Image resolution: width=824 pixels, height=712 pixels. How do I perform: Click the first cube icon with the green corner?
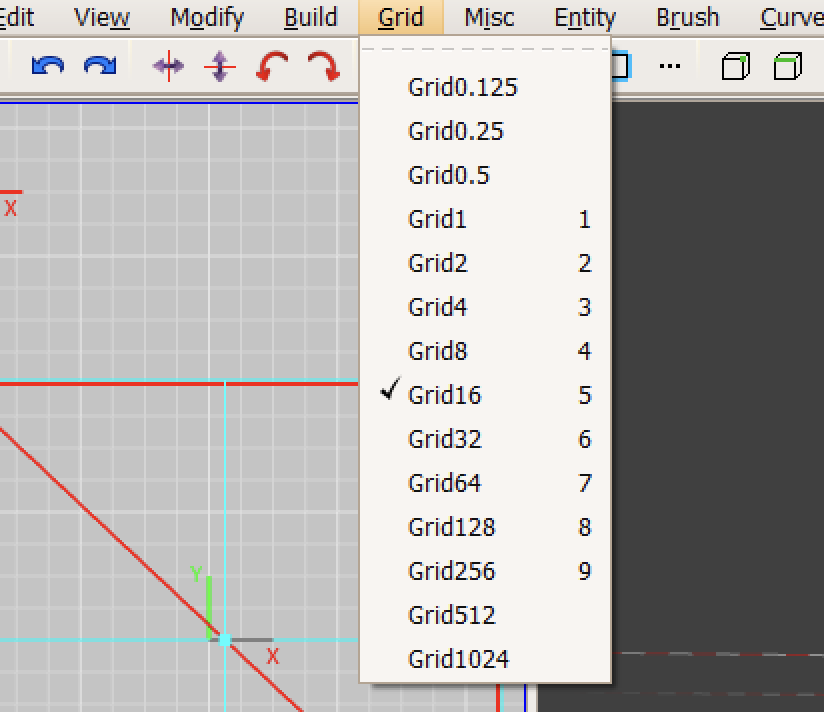(736, 66)
